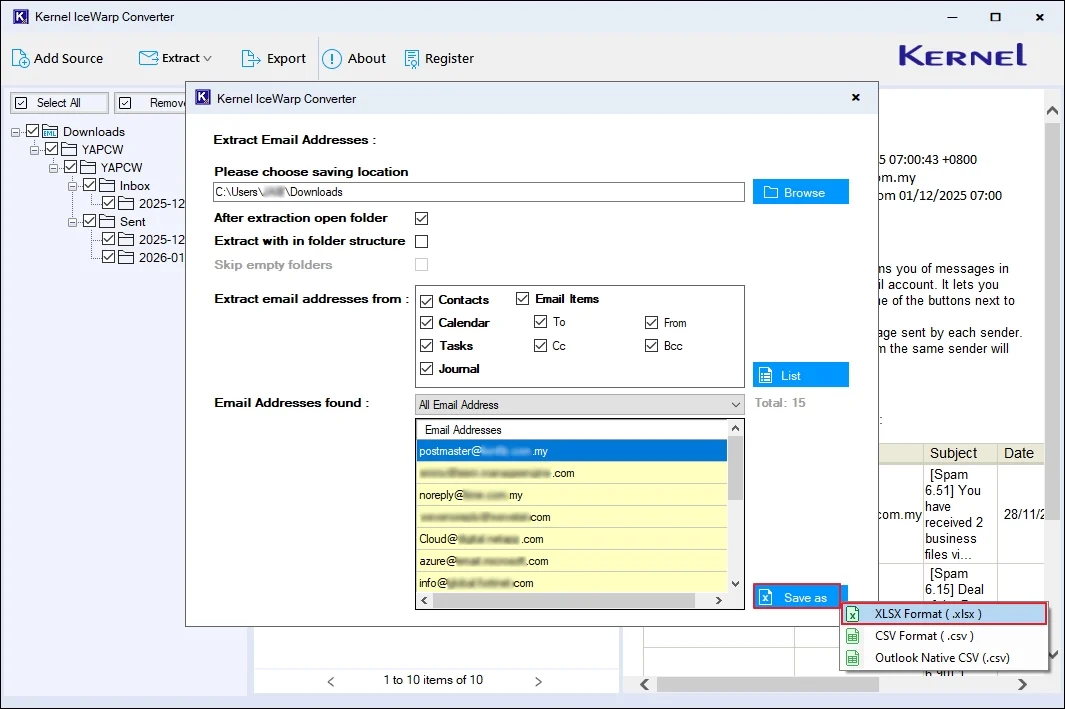
Task: Choose Outlook Native CSV format option
Action: 941,658
